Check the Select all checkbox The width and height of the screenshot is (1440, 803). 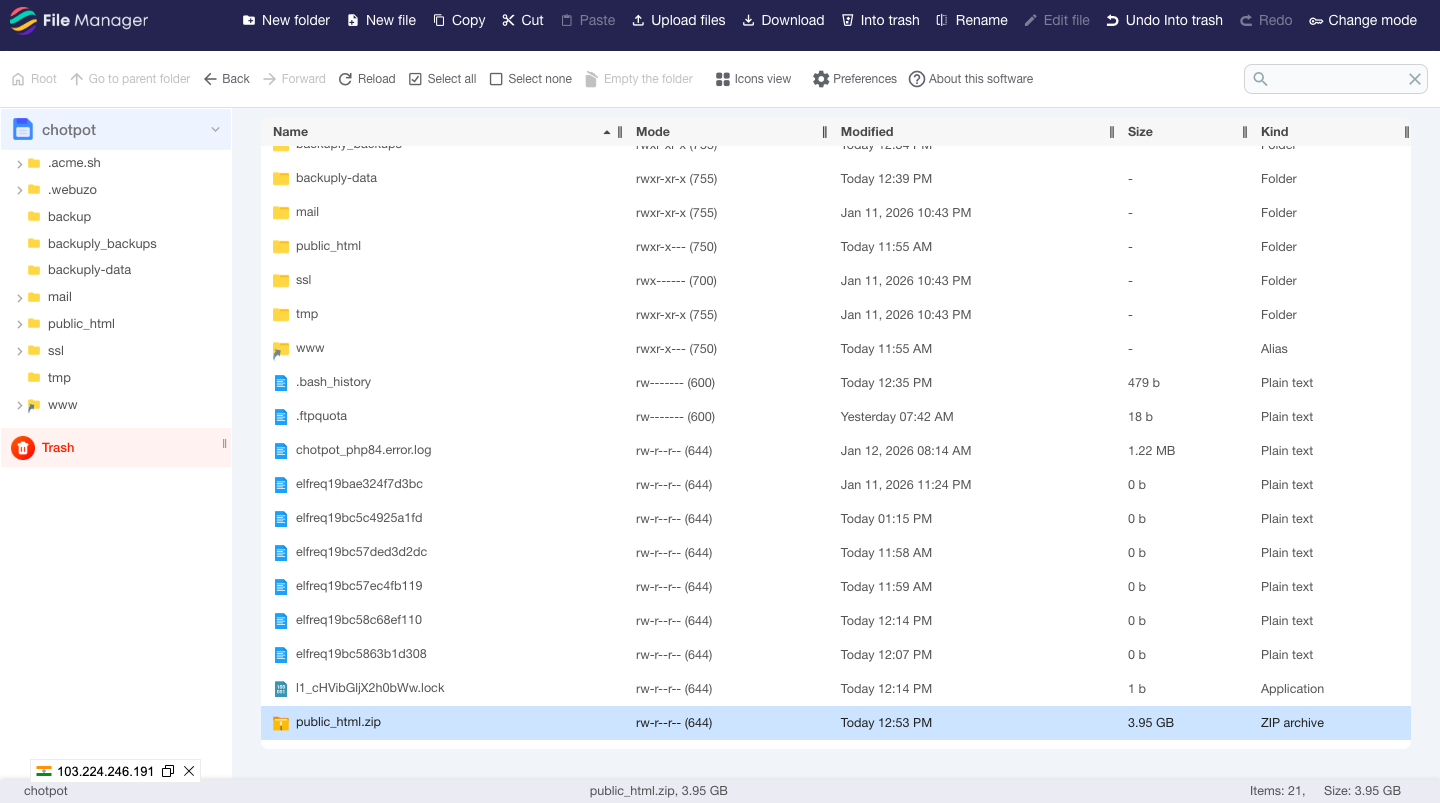click(x=416, y=79)
